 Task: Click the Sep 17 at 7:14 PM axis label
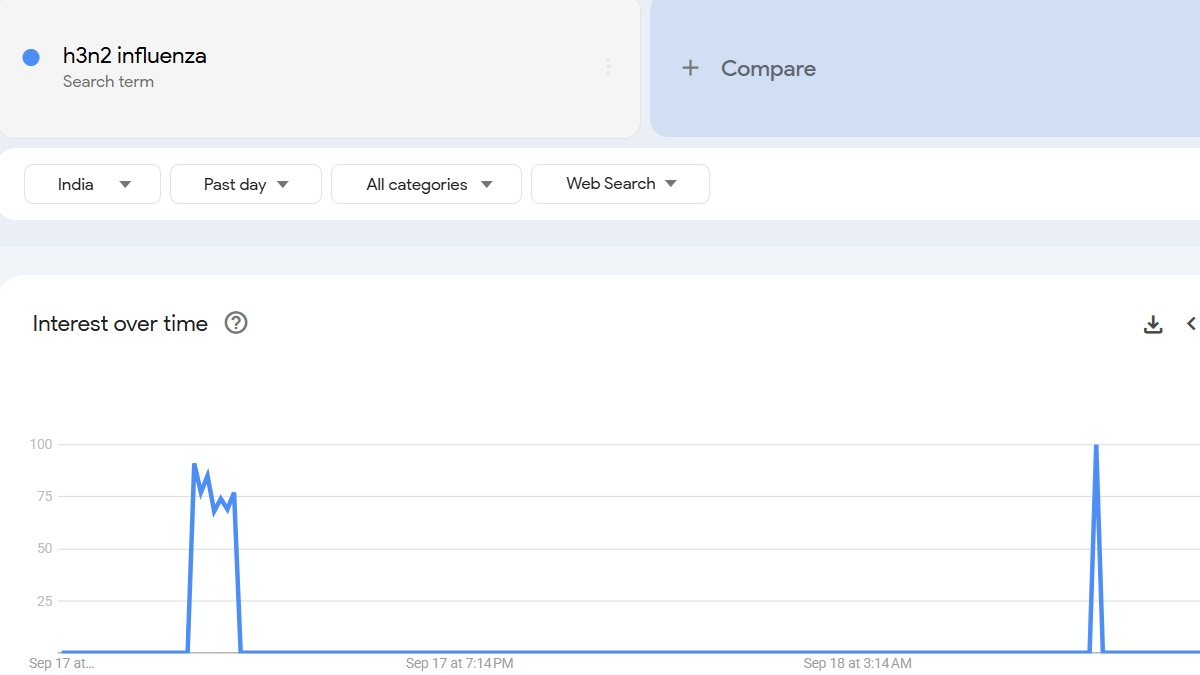point(459,663)
